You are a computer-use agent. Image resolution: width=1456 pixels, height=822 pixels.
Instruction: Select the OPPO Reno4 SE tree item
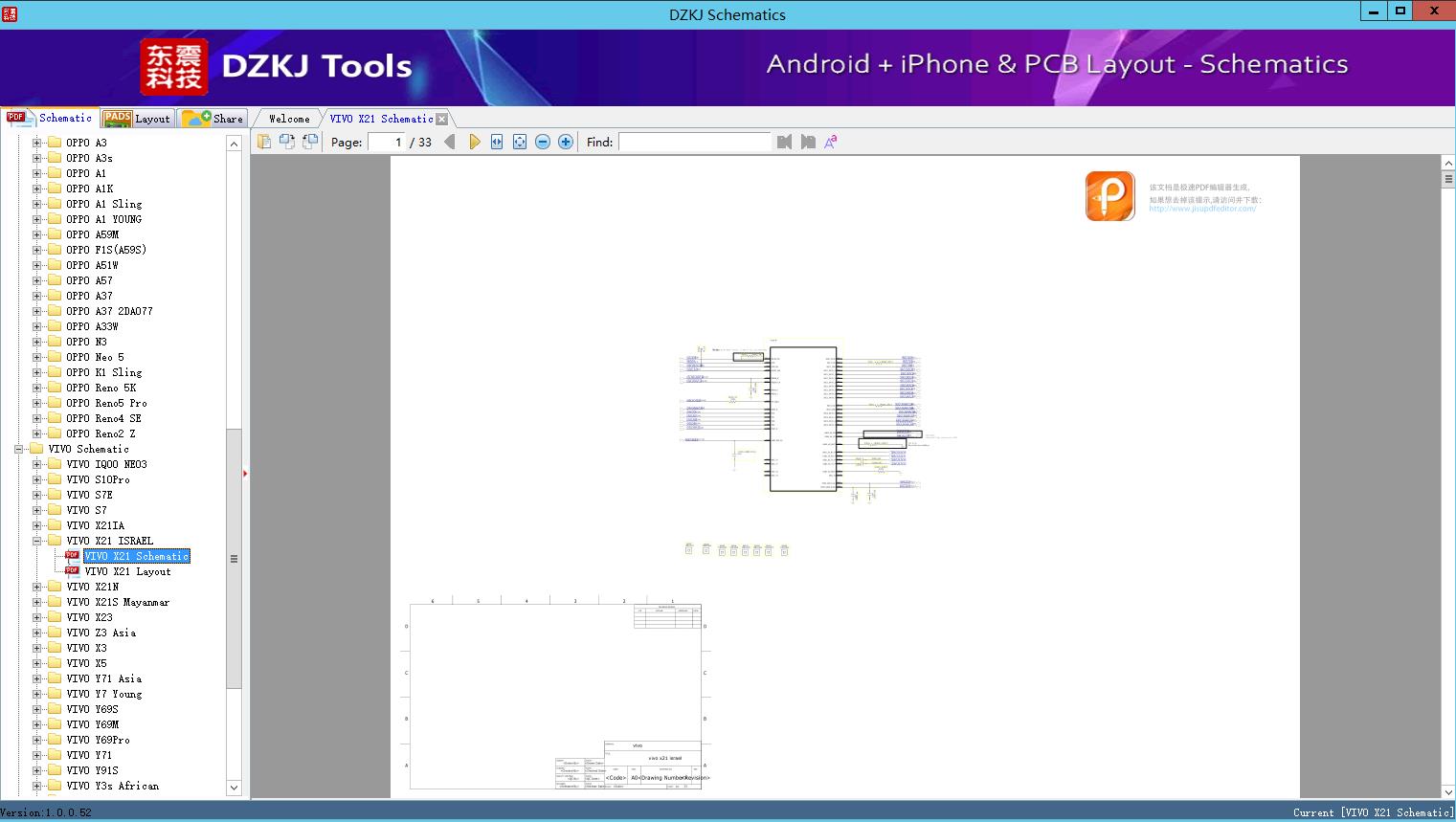coord(104,418)
